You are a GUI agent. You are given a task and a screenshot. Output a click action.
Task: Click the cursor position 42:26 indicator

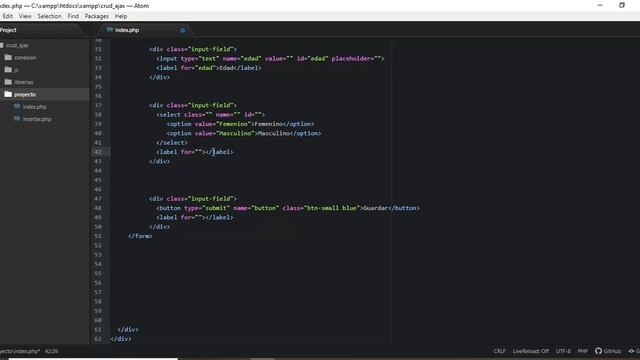pyautogui.click(x=51, y=351)
